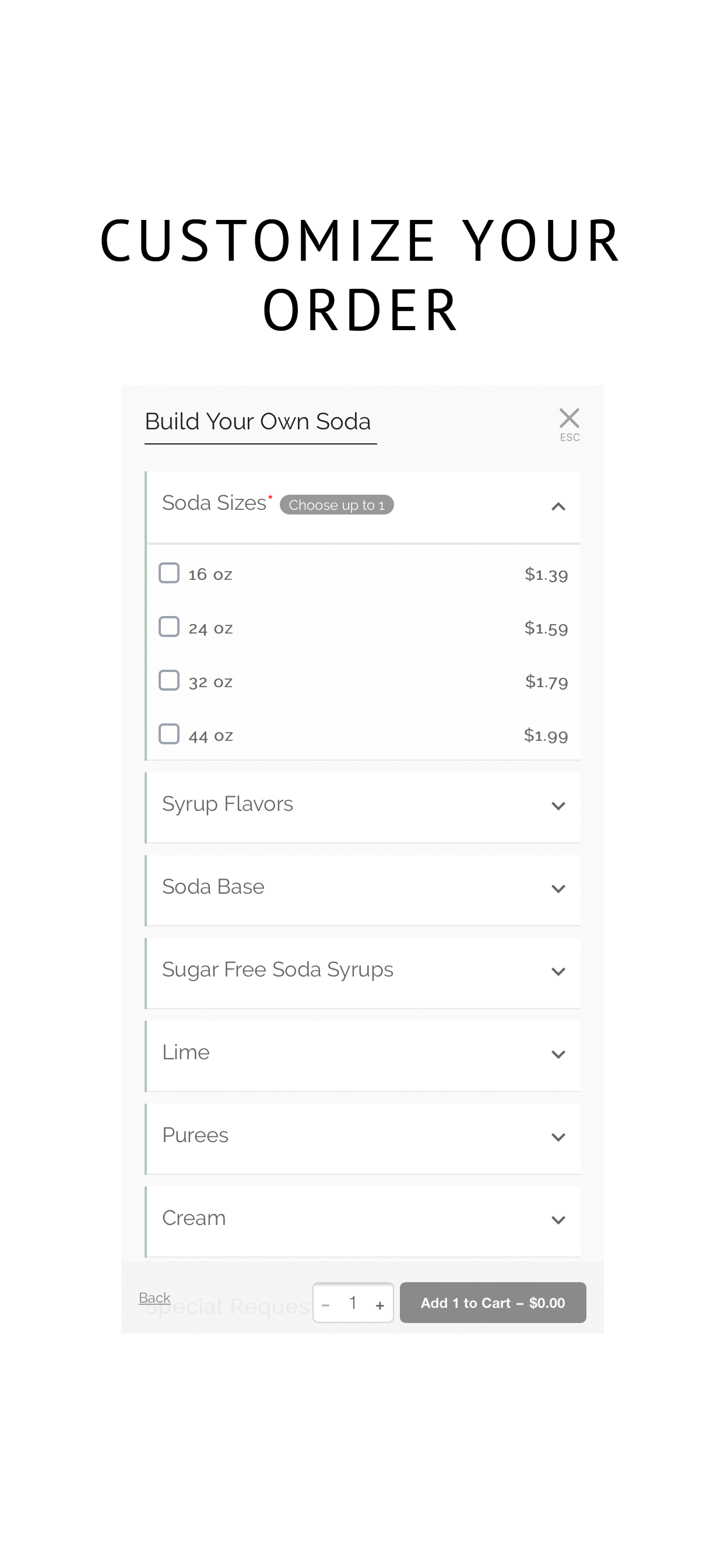Expand the Cream chevron icon

pyautogui.click(x=558, y=1220)
